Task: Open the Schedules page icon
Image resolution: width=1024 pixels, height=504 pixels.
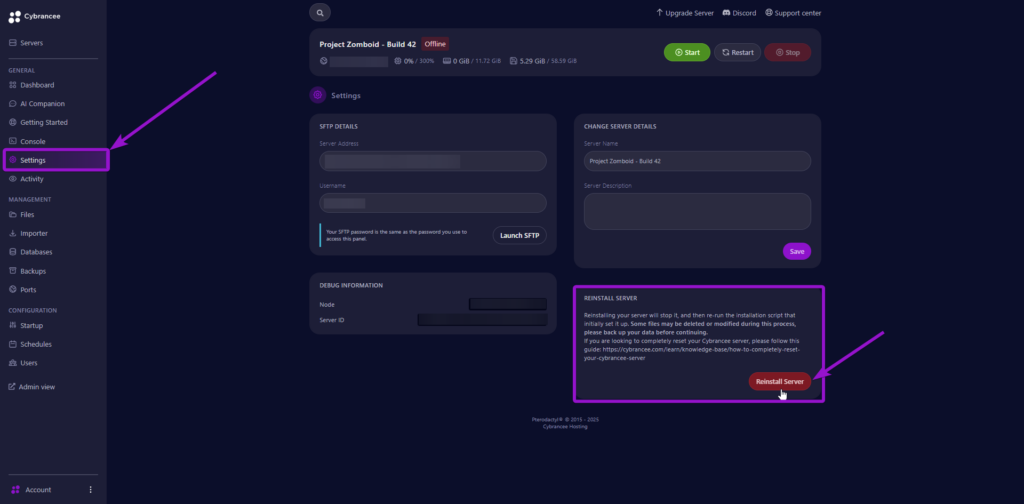Action: click(x=13, y=344)
